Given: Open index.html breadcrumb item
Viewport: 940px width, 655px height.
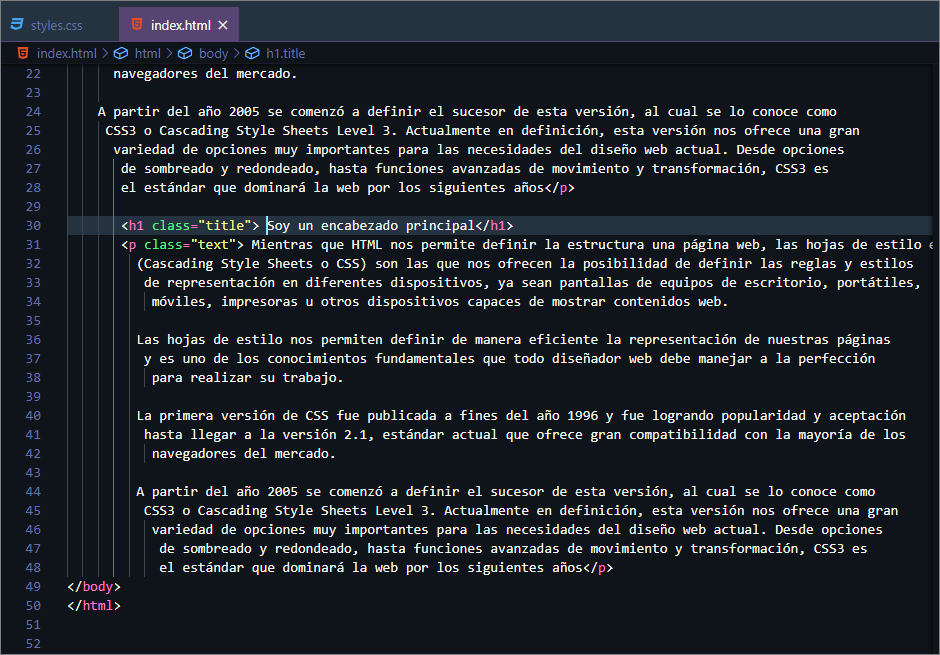Looking at the screenshot, I should coord(67,53).
